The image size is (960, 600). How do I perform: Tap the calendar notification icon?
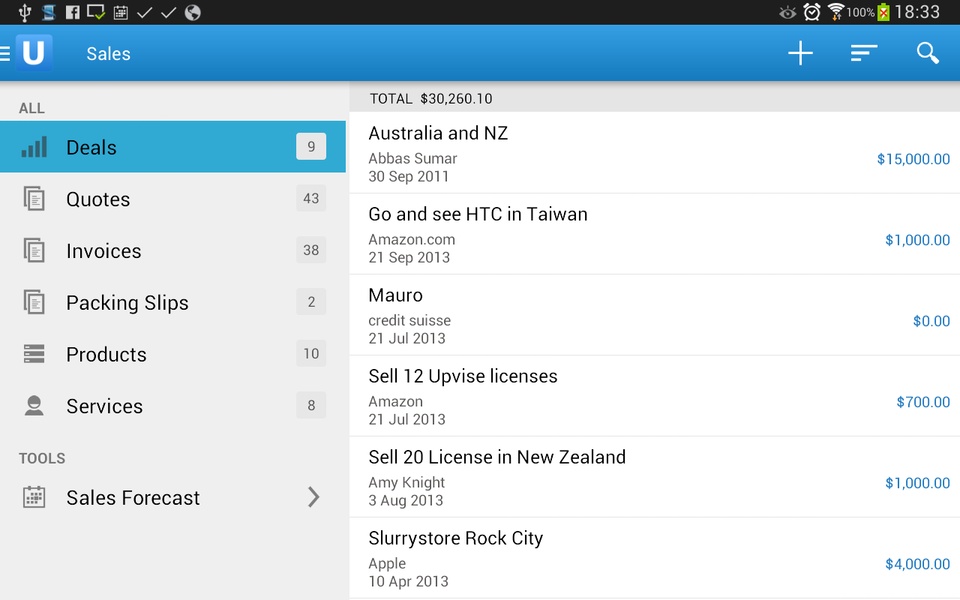121,12
